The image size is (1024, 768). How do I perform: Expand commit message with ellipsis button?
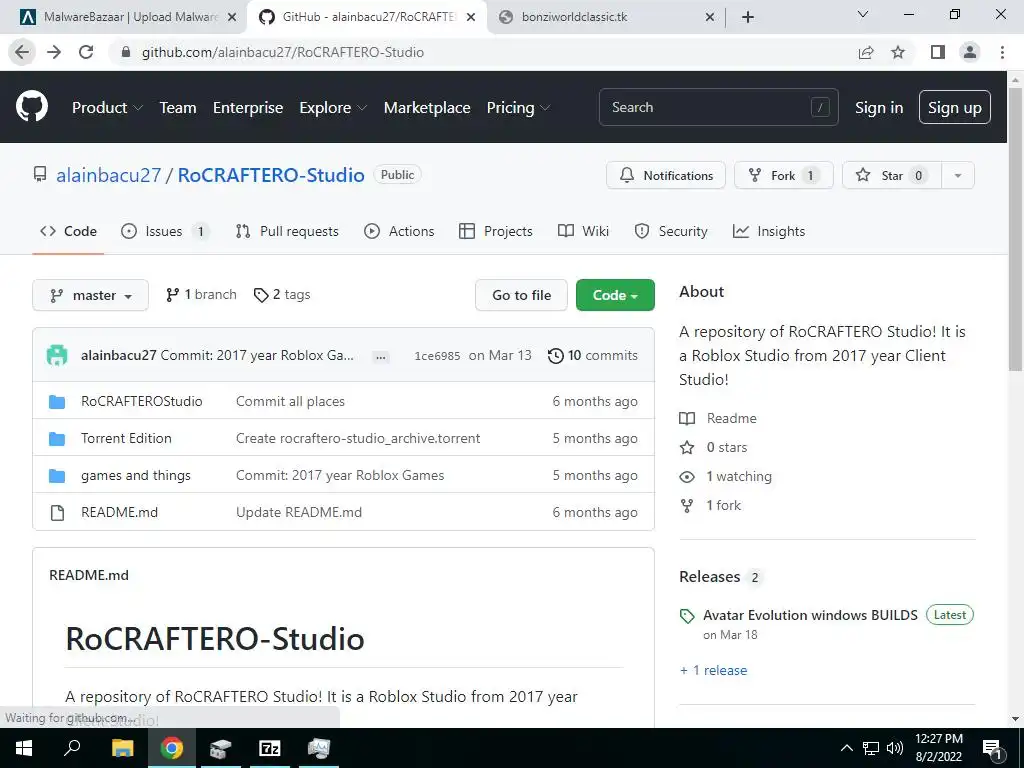[381, 357]
